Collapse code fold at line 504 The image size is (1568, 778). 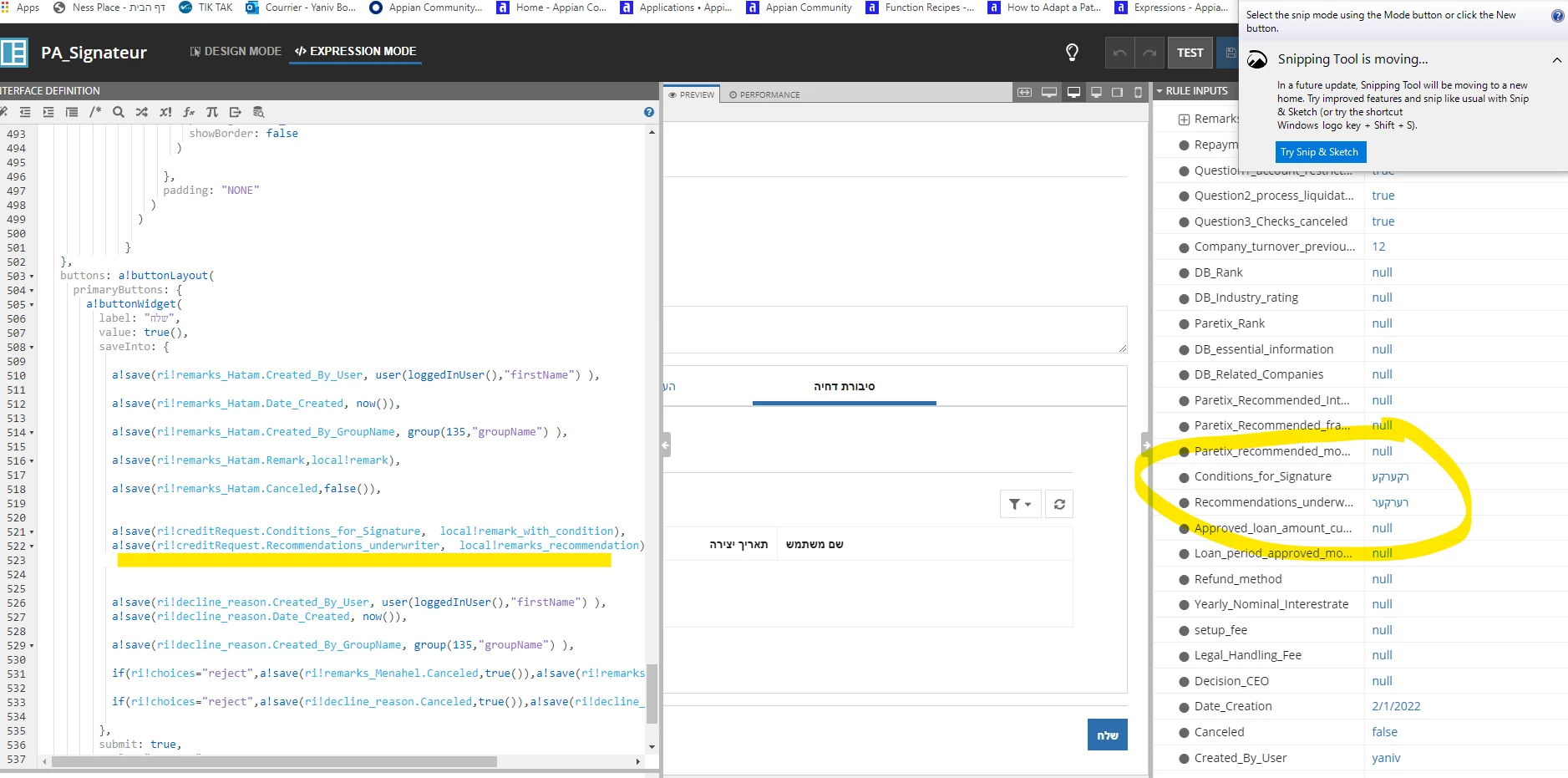pos(32,291)
